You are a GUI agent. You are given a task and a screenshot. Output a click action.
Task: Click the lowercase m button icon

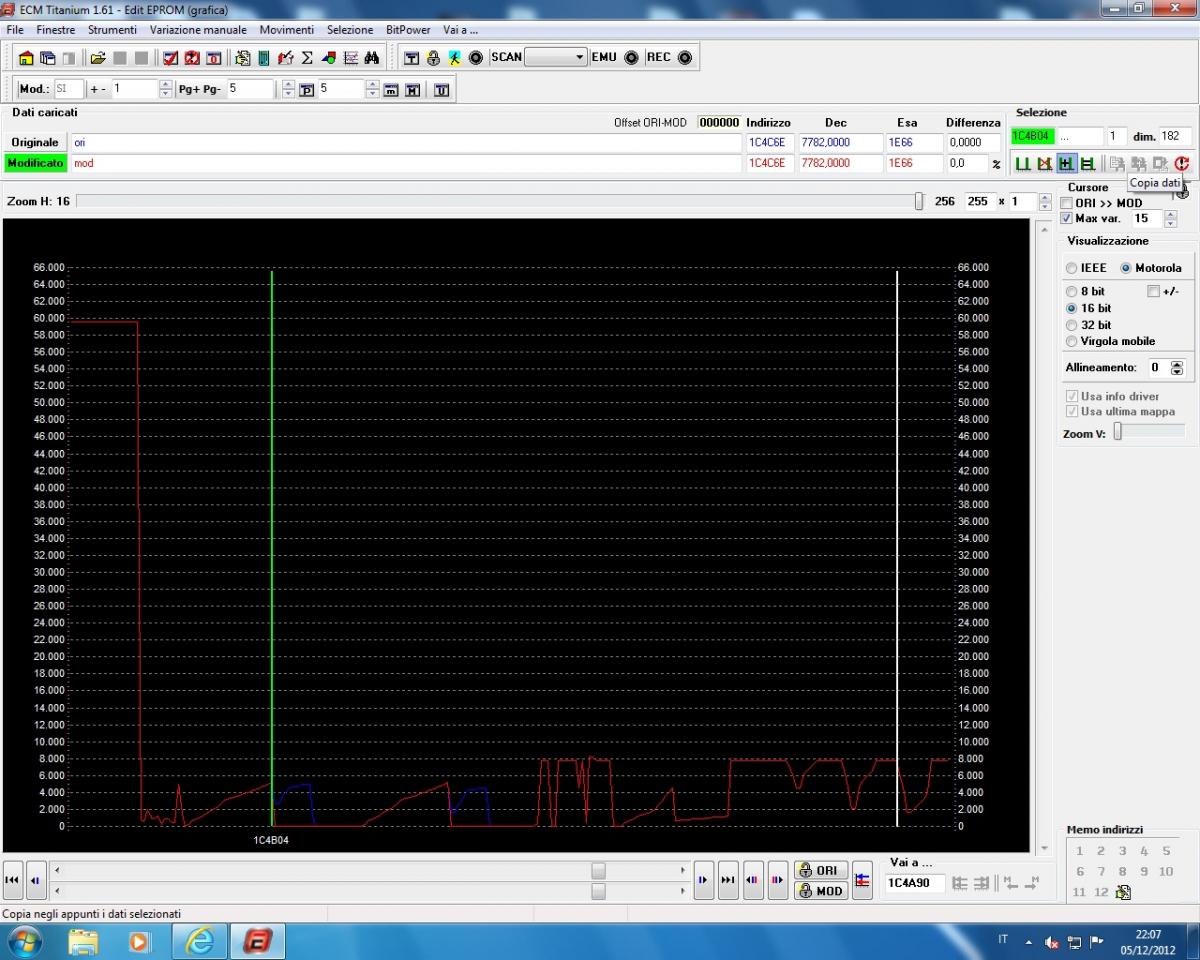coord(390,90)
